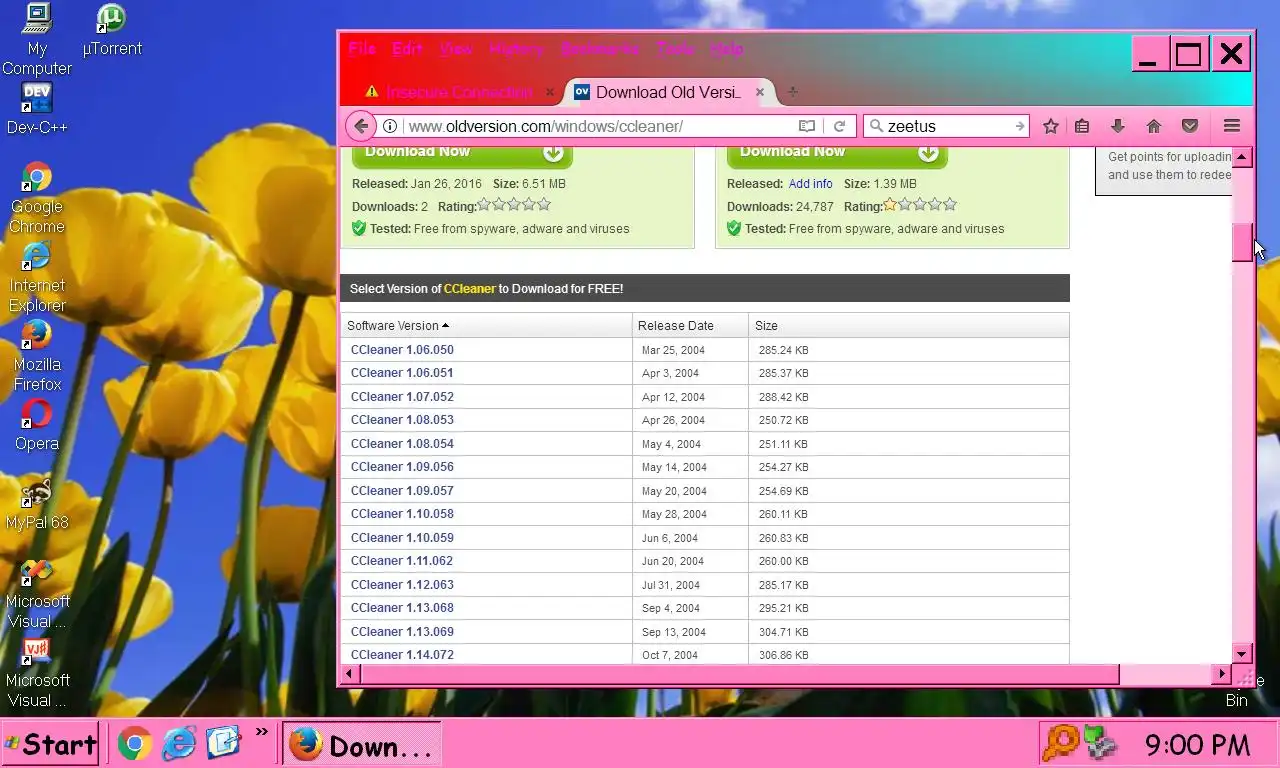Click horizontal scrollbar left arrow
Screen dimensions: 1280x768
pyautogui.click(x=350, y=674)
